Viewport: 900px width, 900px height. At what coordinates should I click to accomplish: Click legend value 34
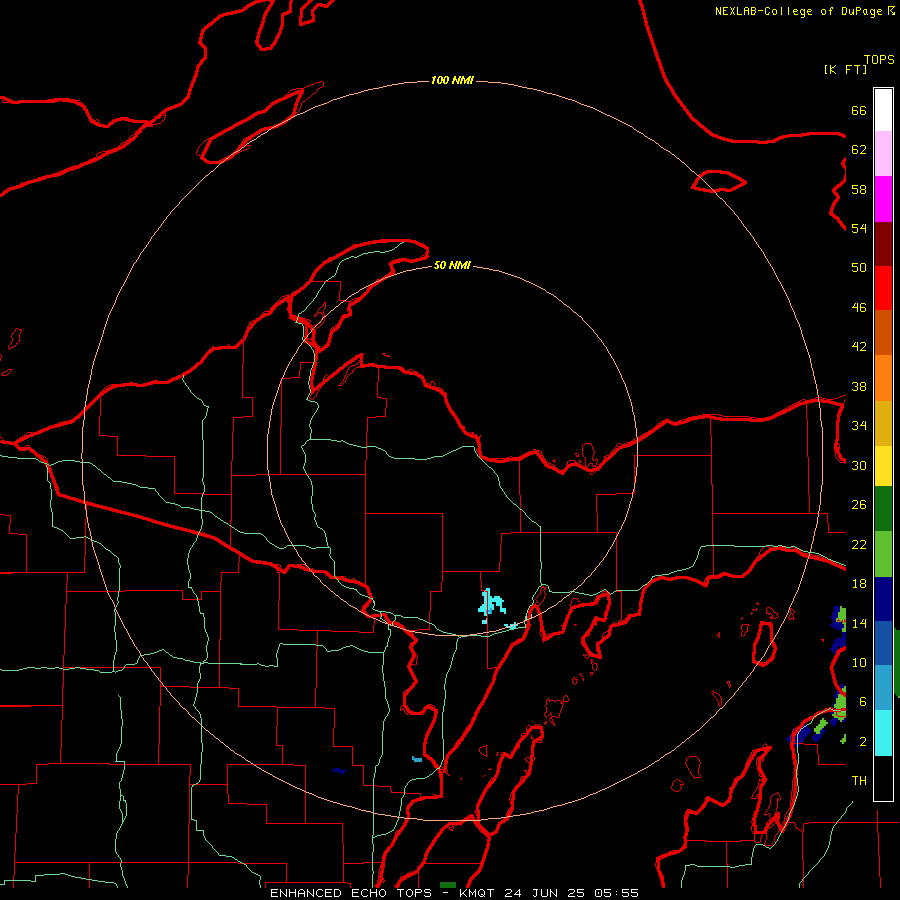(859, 425)
